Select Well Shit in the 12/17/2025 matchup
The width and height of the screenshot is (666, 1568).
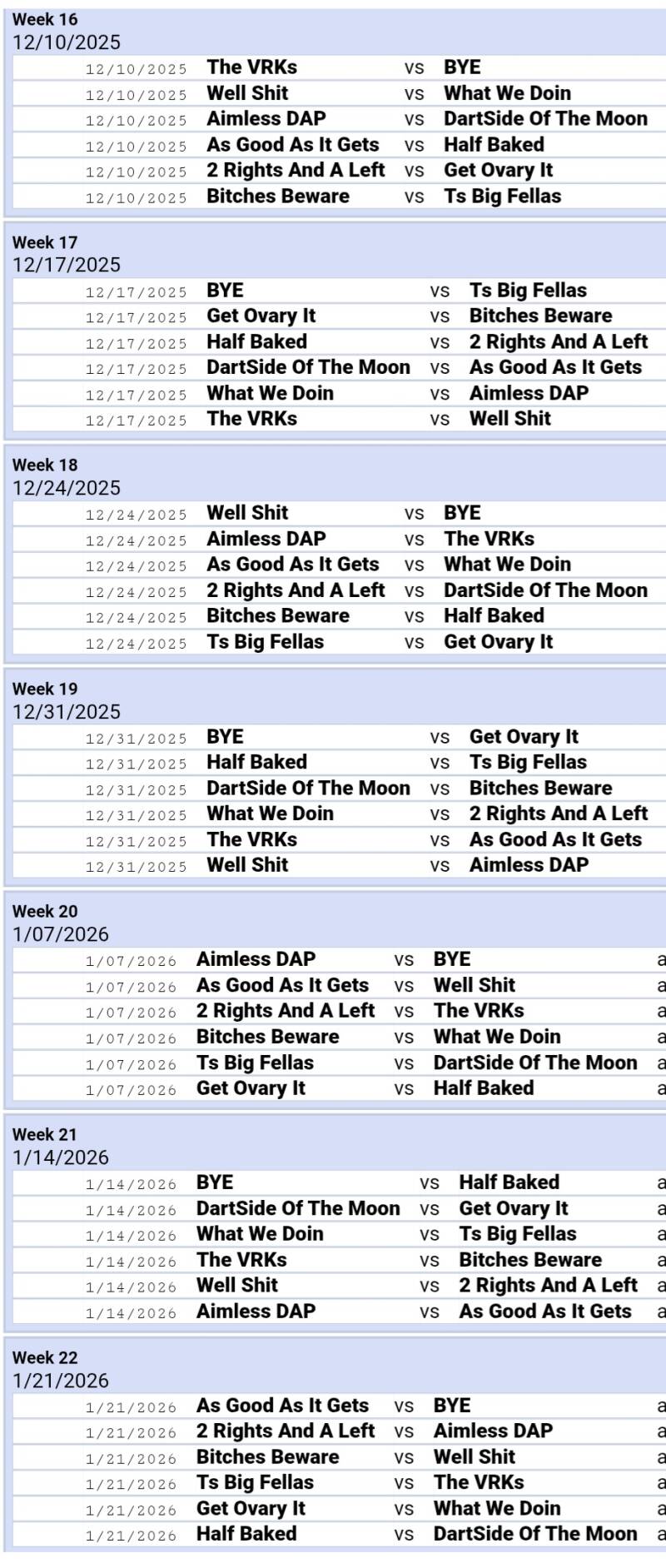coord(509,419)
